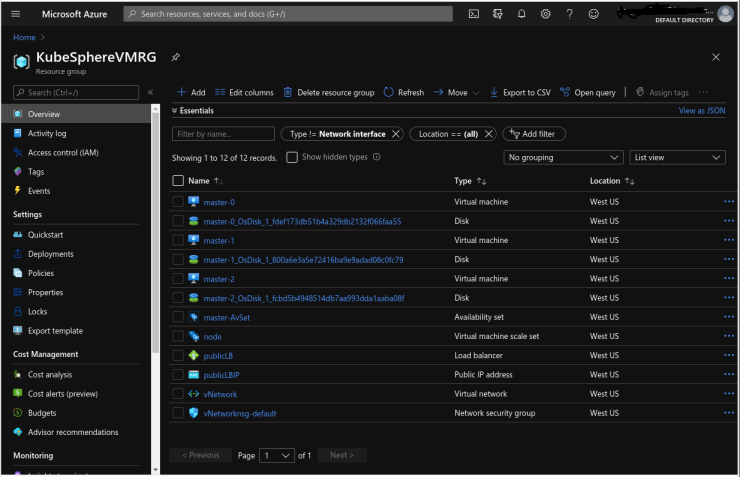Click the master-0 virtual machine icon
Screen dimensions: 740x477
click(x=193, y=201)
